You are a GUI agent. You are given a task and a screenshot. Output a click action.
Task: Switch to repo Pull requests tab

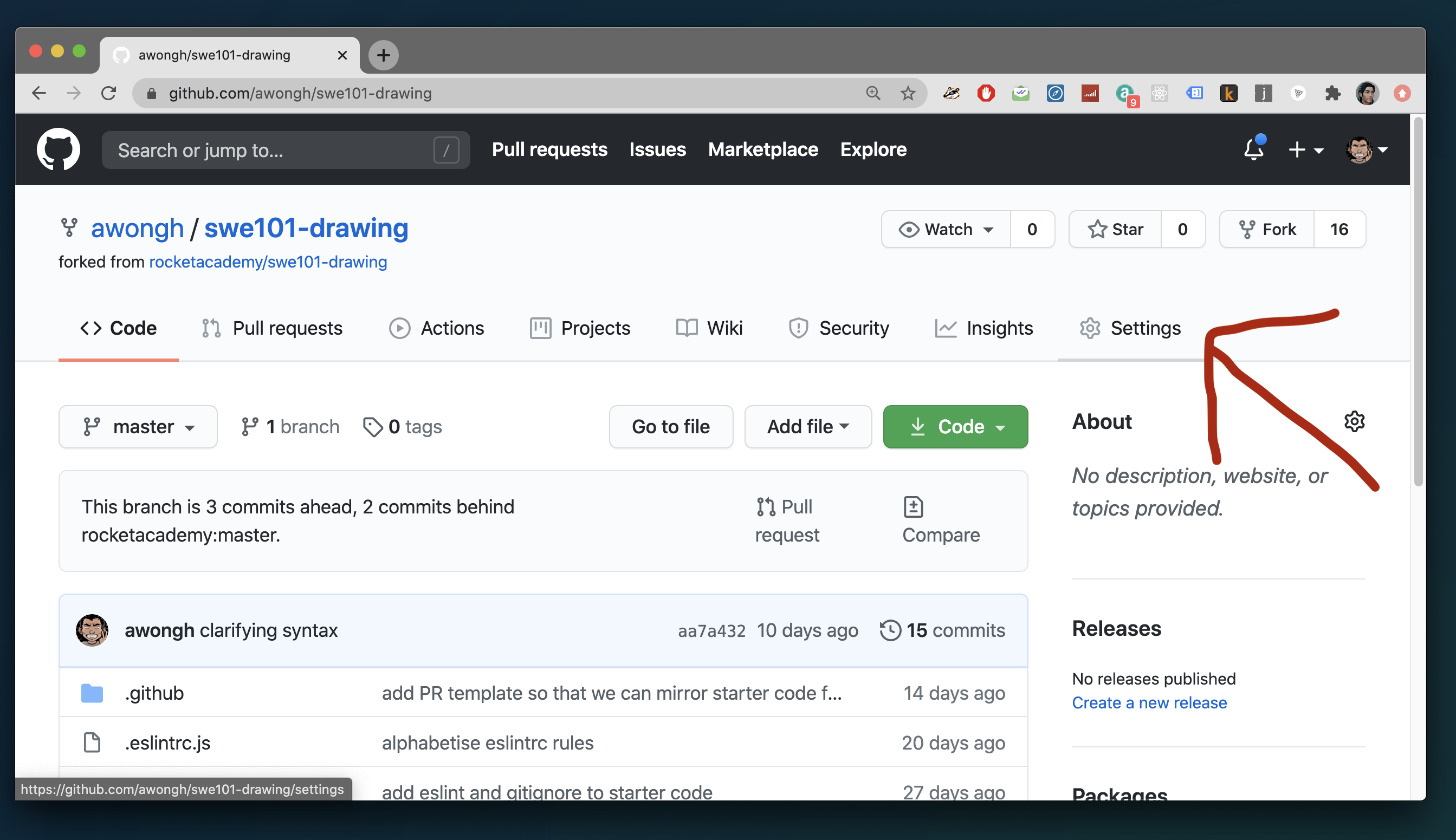(x=272, y=328)
